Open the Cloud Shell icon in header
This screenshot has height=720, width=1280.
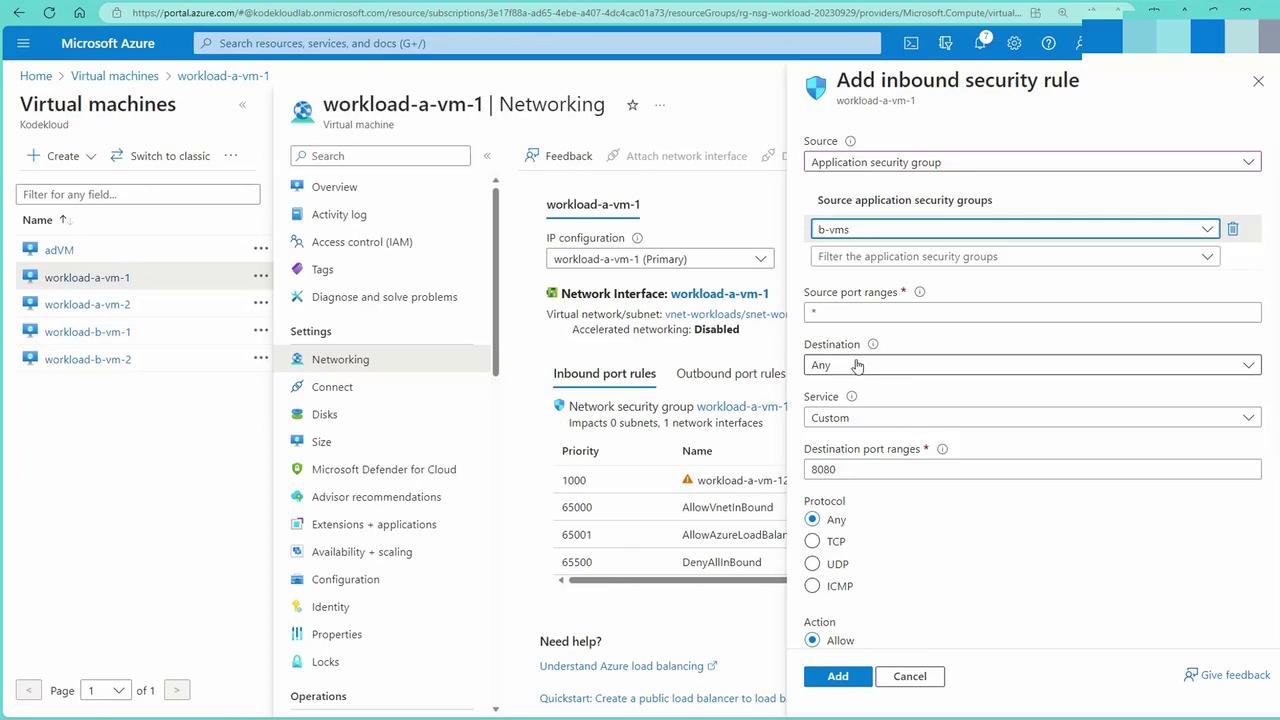911,43
